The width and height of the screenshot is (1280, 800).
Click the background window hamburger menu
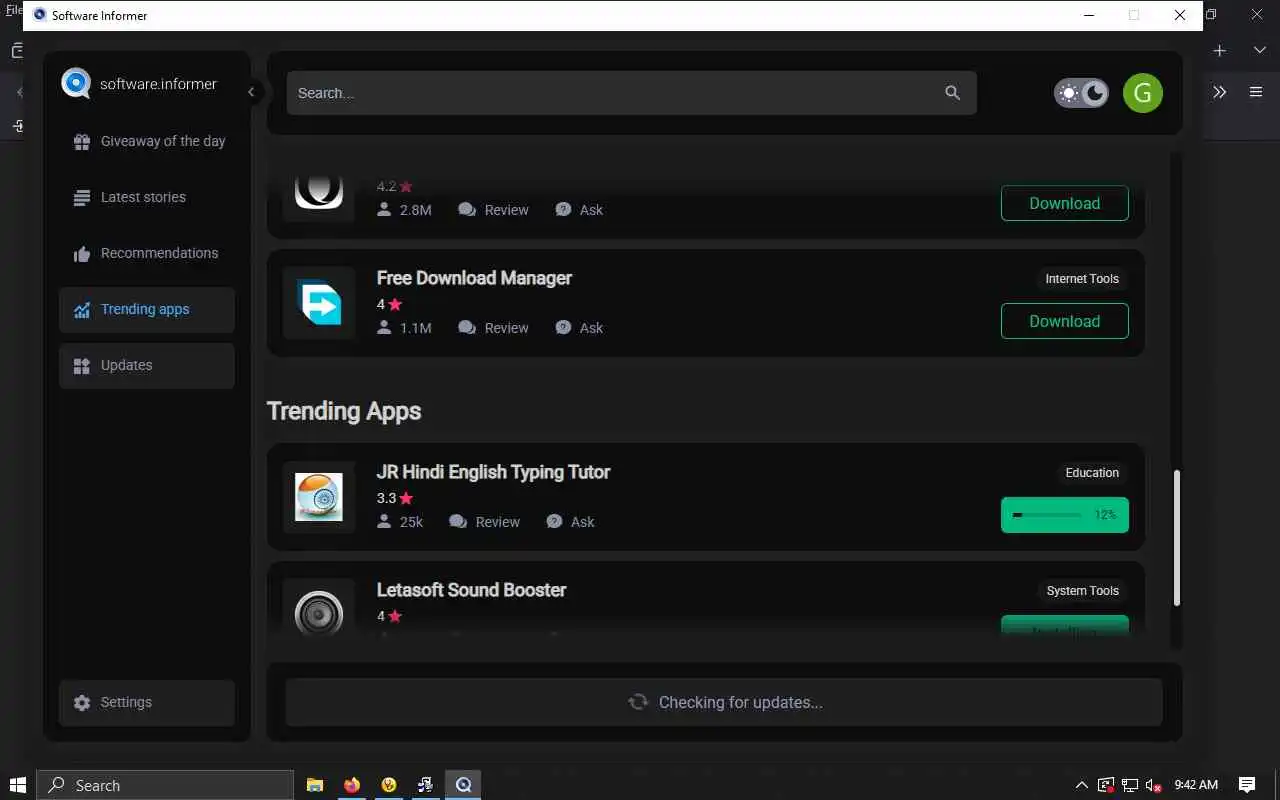(1256, 92)
